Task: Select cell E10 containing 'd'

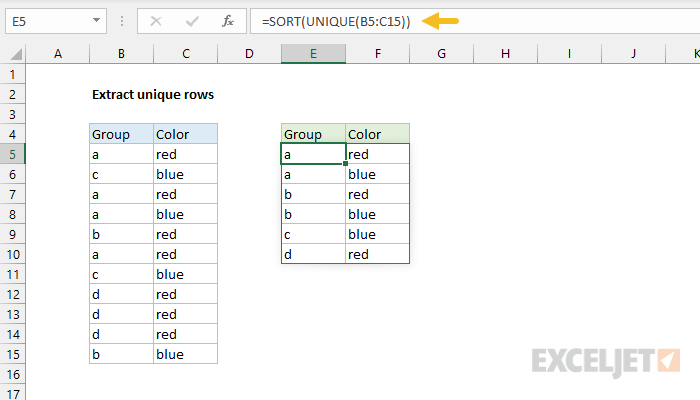Action: tap(313, 254)
